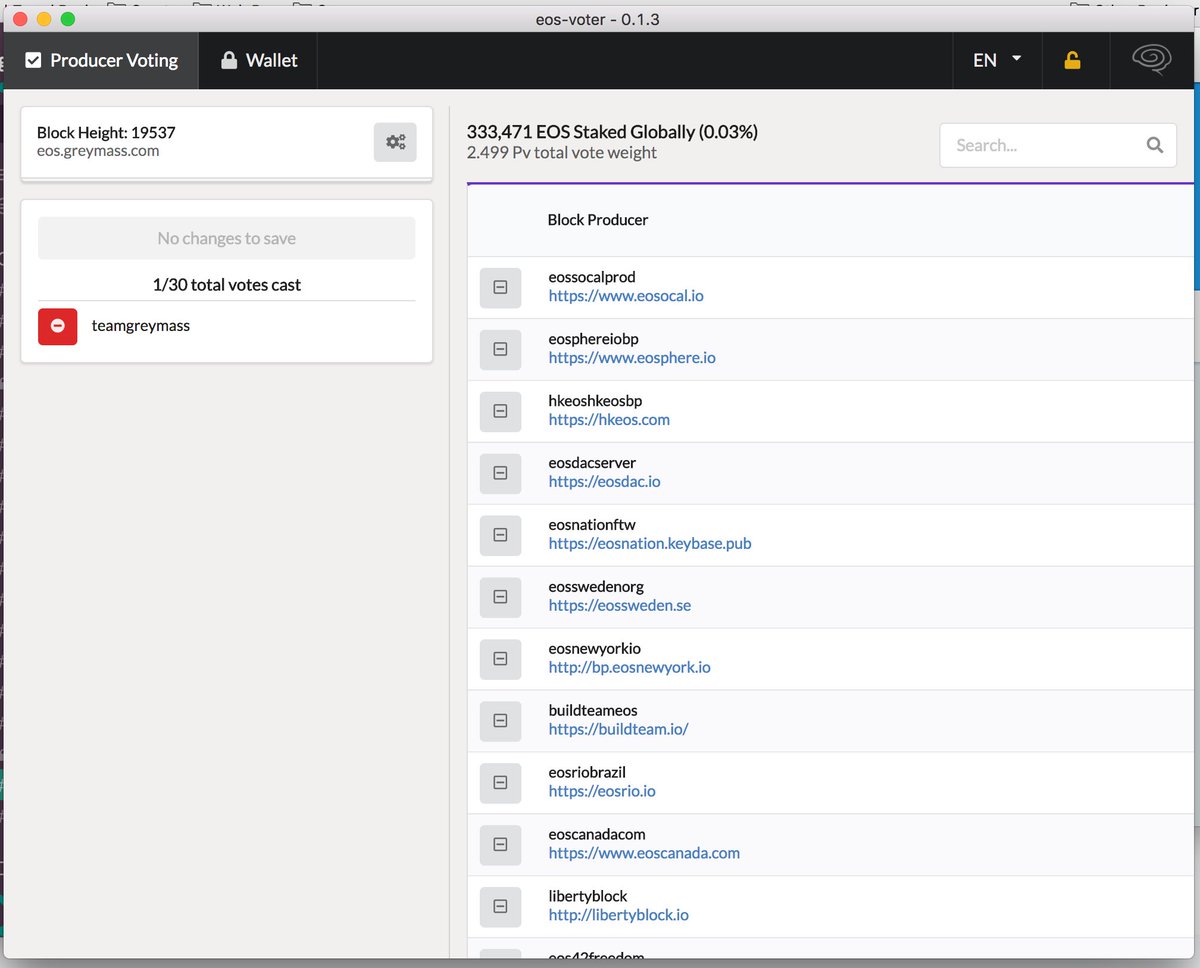Click the search magnifier icon

1155,145
